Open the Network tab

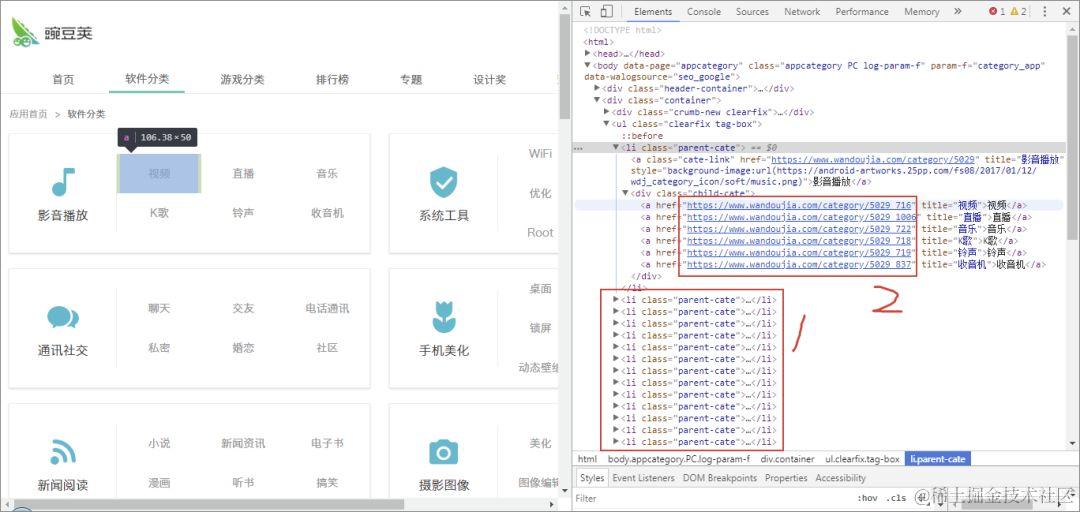click(802, 12)
